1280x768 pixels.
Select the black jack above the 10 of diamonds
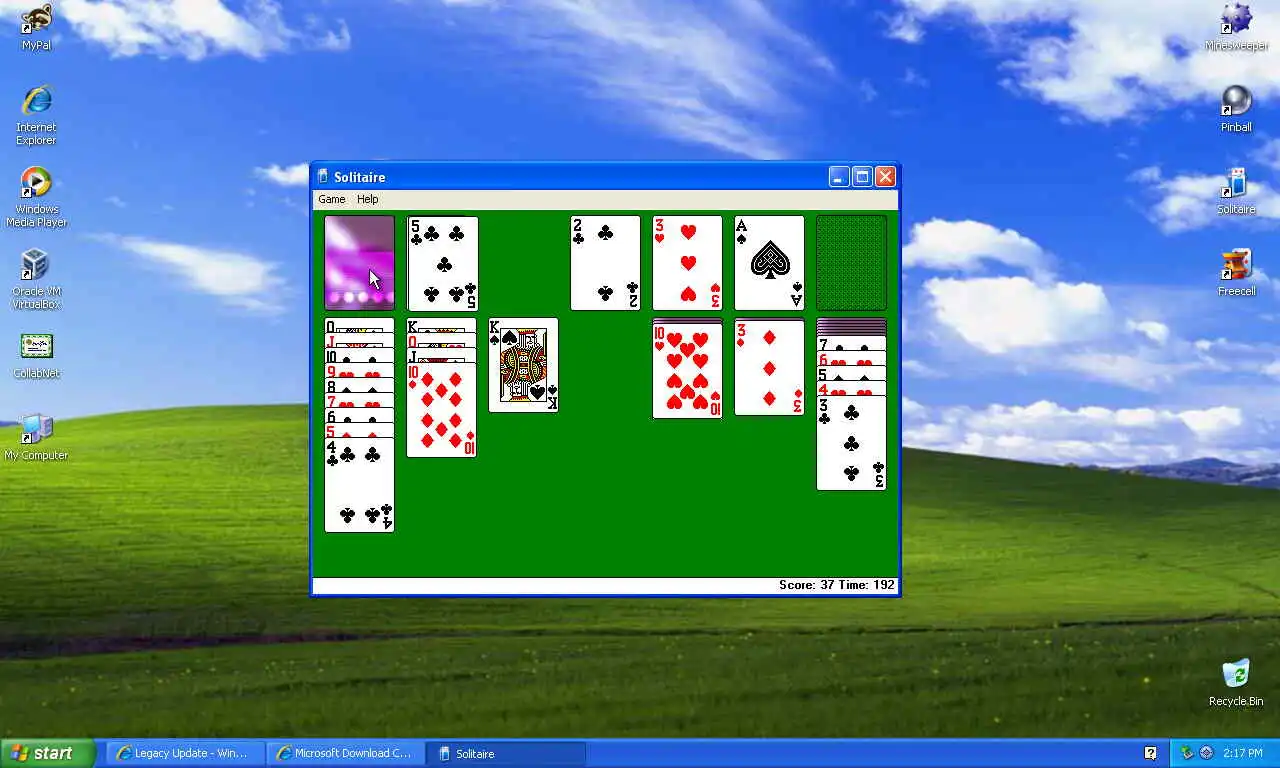tap(441, 356)
